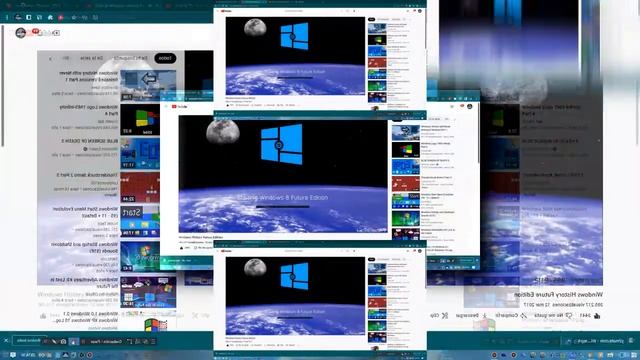Open the mirrored 'Blue Screen of Death 3' thumbnail

point(140,154)
